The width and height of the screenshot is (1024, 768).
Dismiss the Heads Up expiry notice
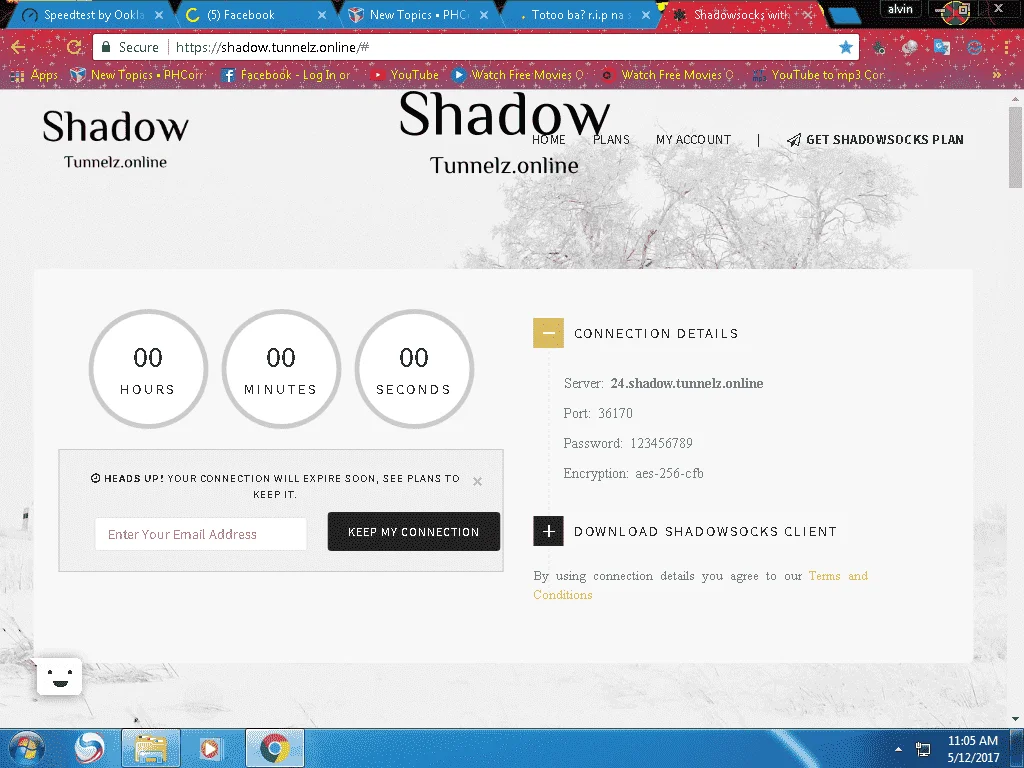477,481
